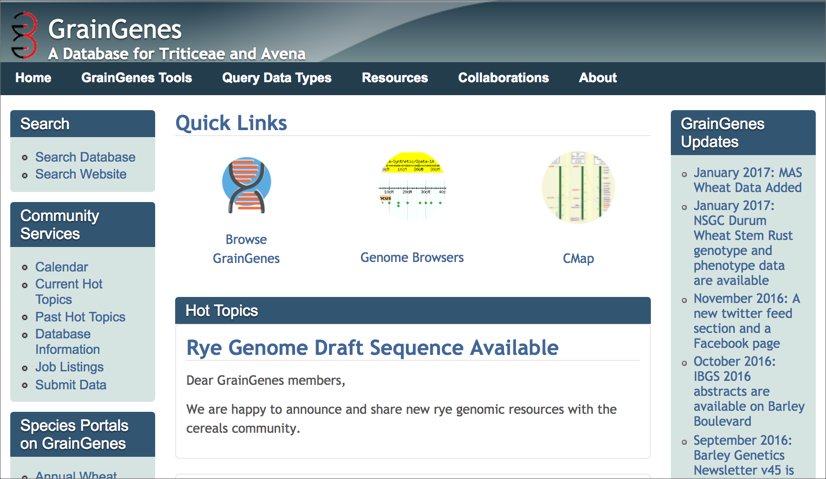This screenshot has width=826, height=479.
Task: Click the Browse GrainGenes text link
Action: click(246, 249)
